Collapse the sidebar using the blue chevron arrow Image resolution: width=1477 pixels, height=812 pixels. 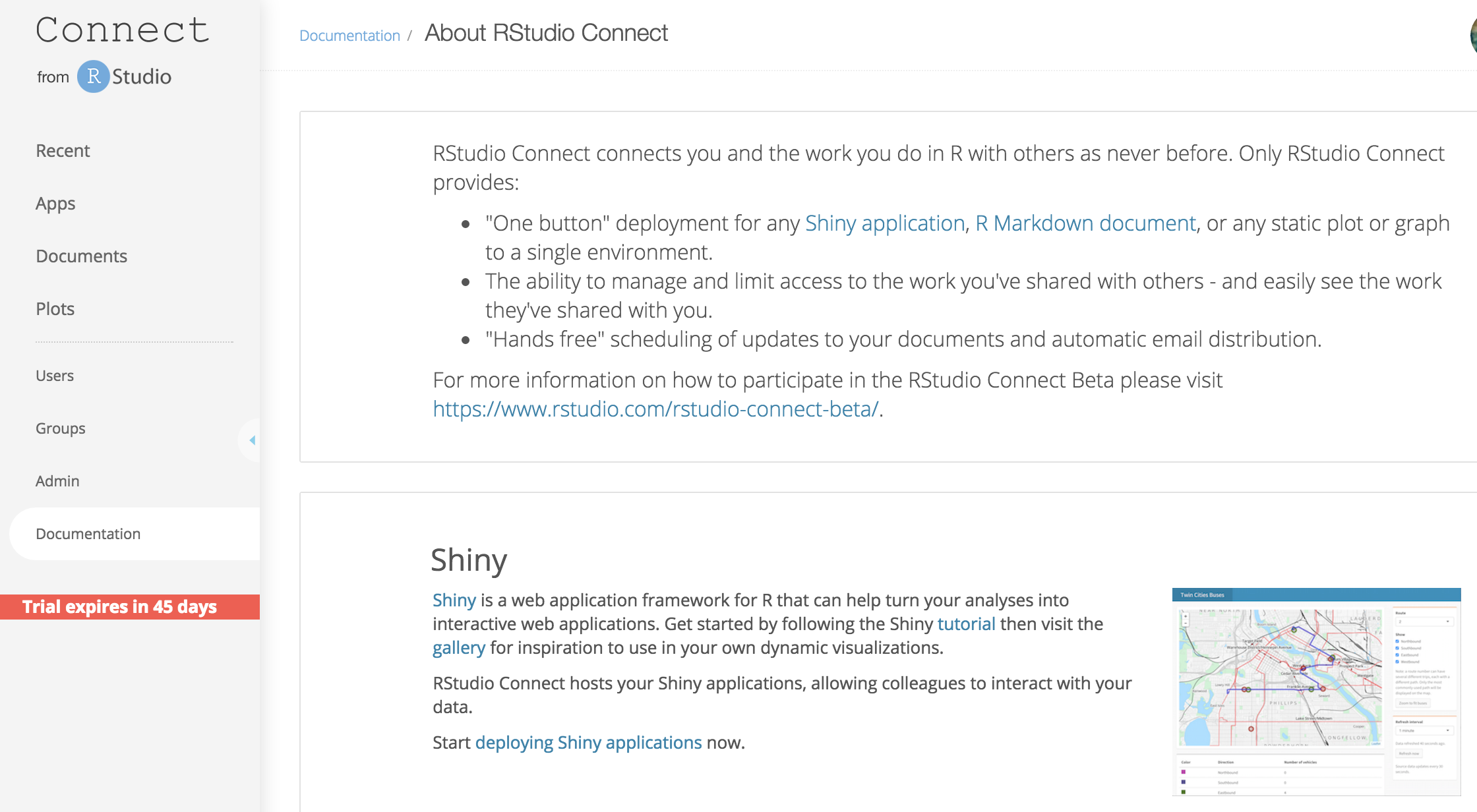251,440
